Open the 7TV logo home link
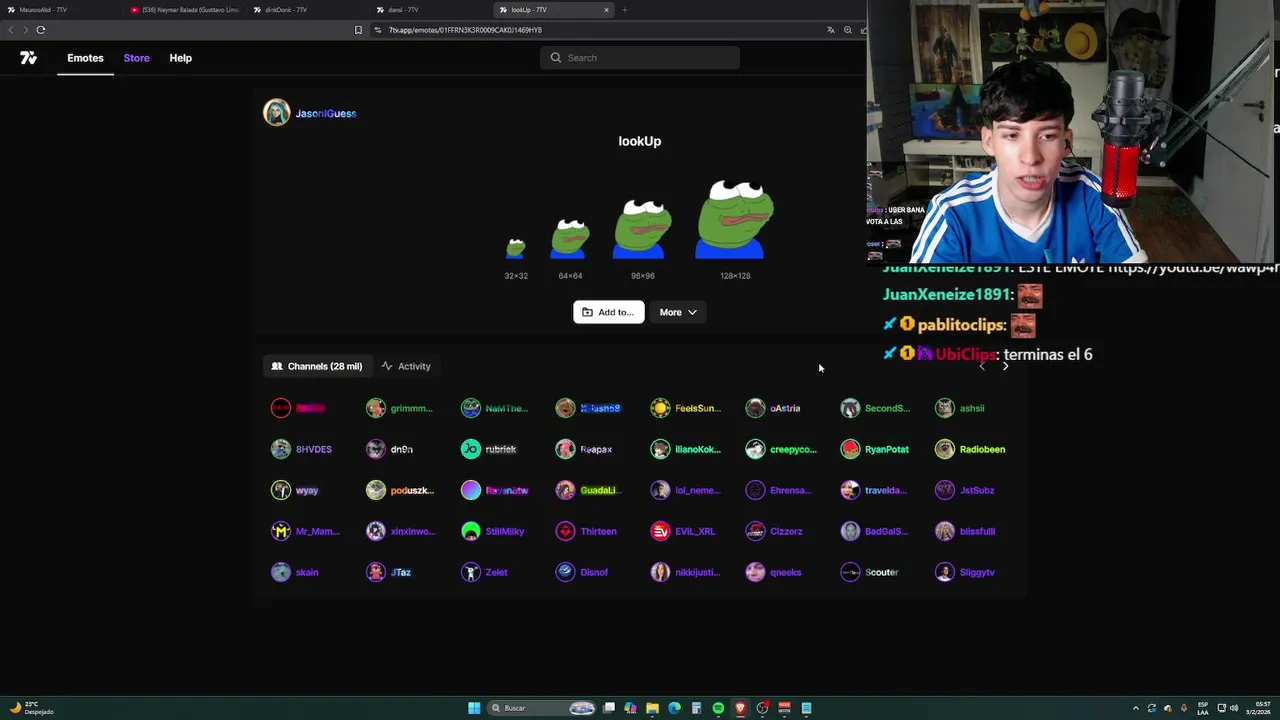Image resolution: width=1280 pixels, height=720 pixels. [28, 58]
